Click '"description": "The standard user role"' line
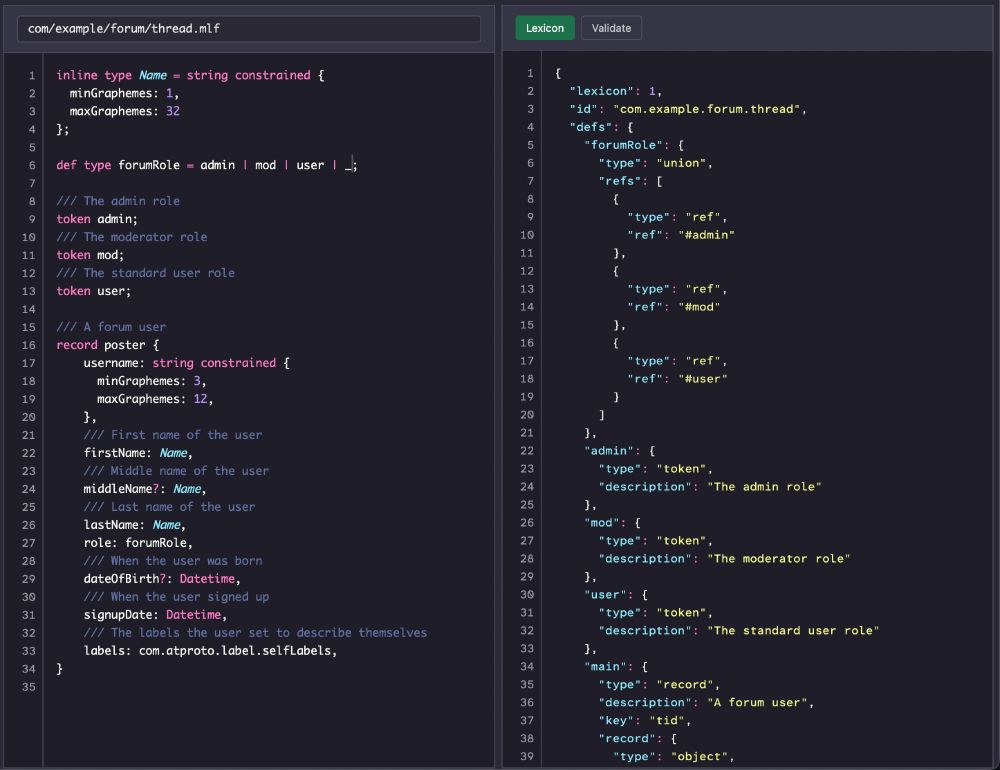Image resolution: width=1000 pixels, height=770 pixels. click(739, 631)
